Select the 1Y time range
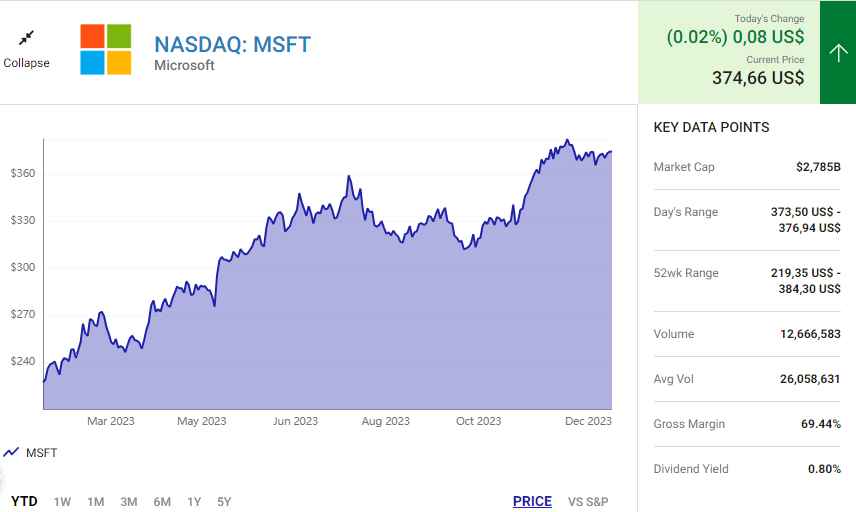The width and height of the screenshot is (856, 512). click(194, 501)
